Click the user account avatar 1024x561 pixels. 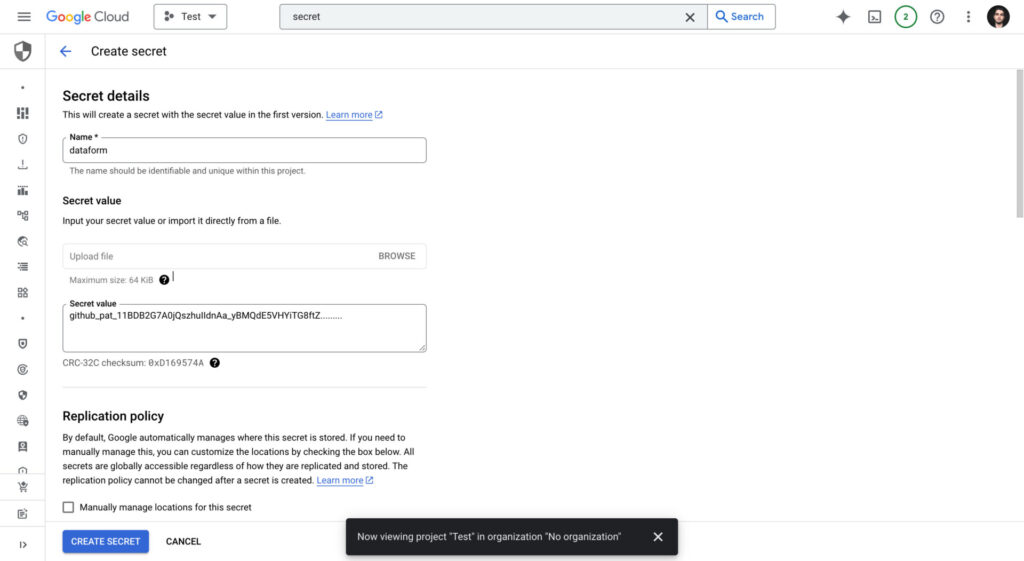coord(998,17)
